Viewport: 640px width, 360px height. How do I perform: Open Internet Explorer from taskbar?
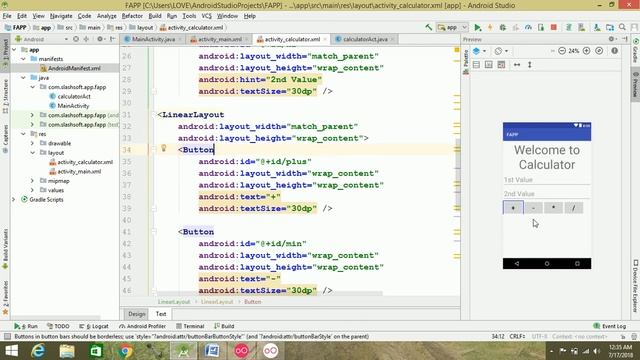[x=38, y=351]
